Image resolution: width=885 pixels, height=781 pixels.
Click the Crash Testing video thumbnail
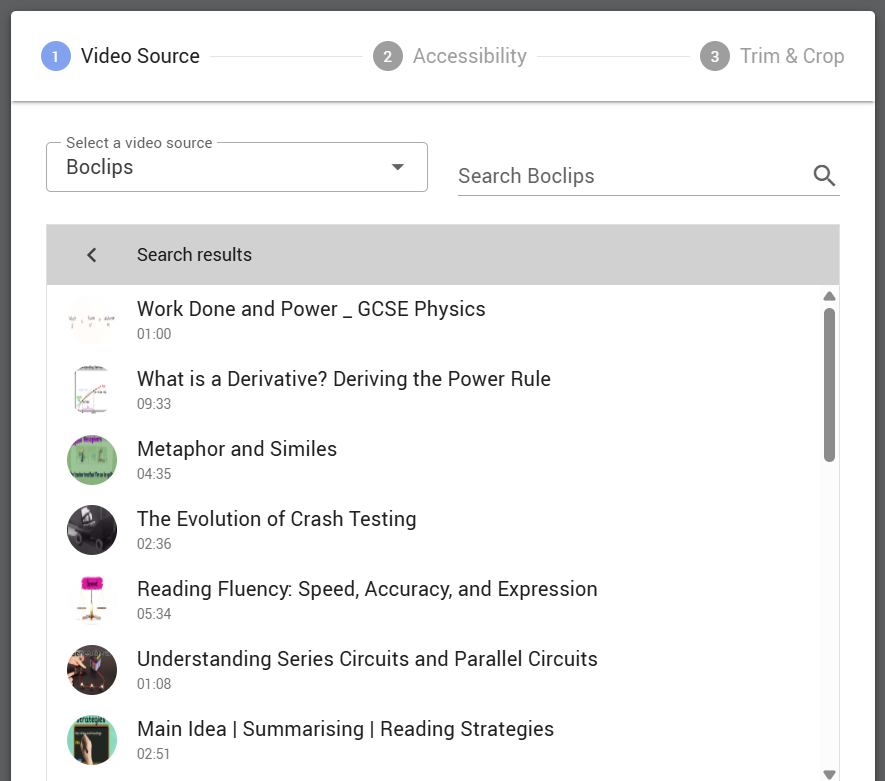click(92, 530)
